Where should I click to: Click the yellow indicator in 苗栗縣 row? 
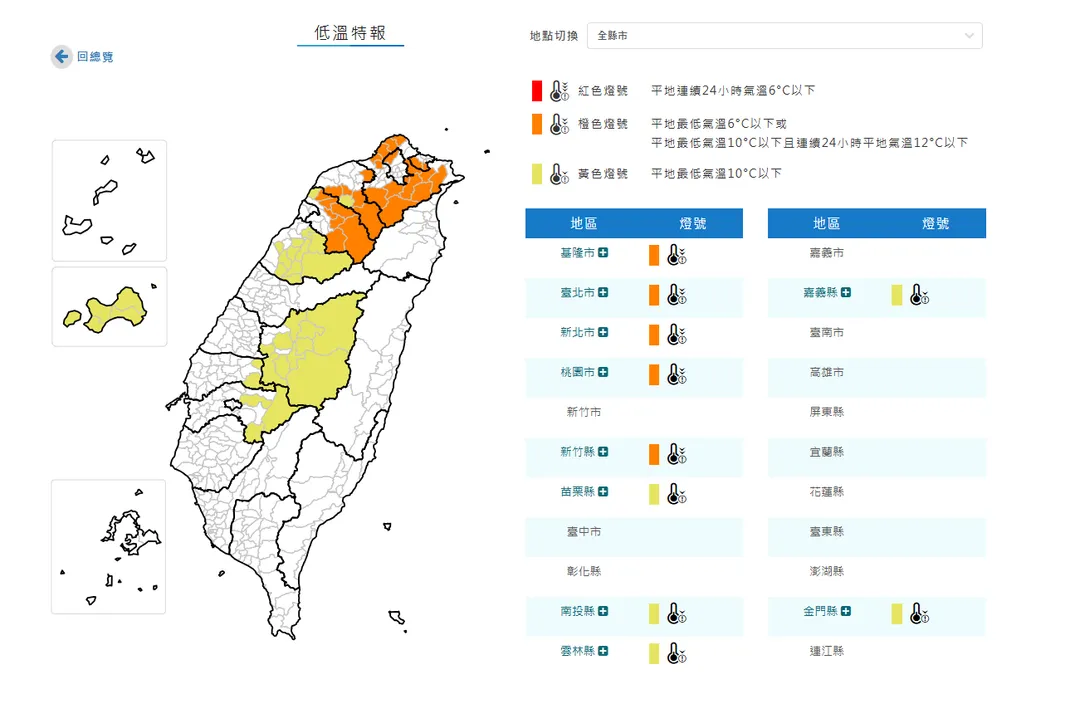click(x=654, y=494)
